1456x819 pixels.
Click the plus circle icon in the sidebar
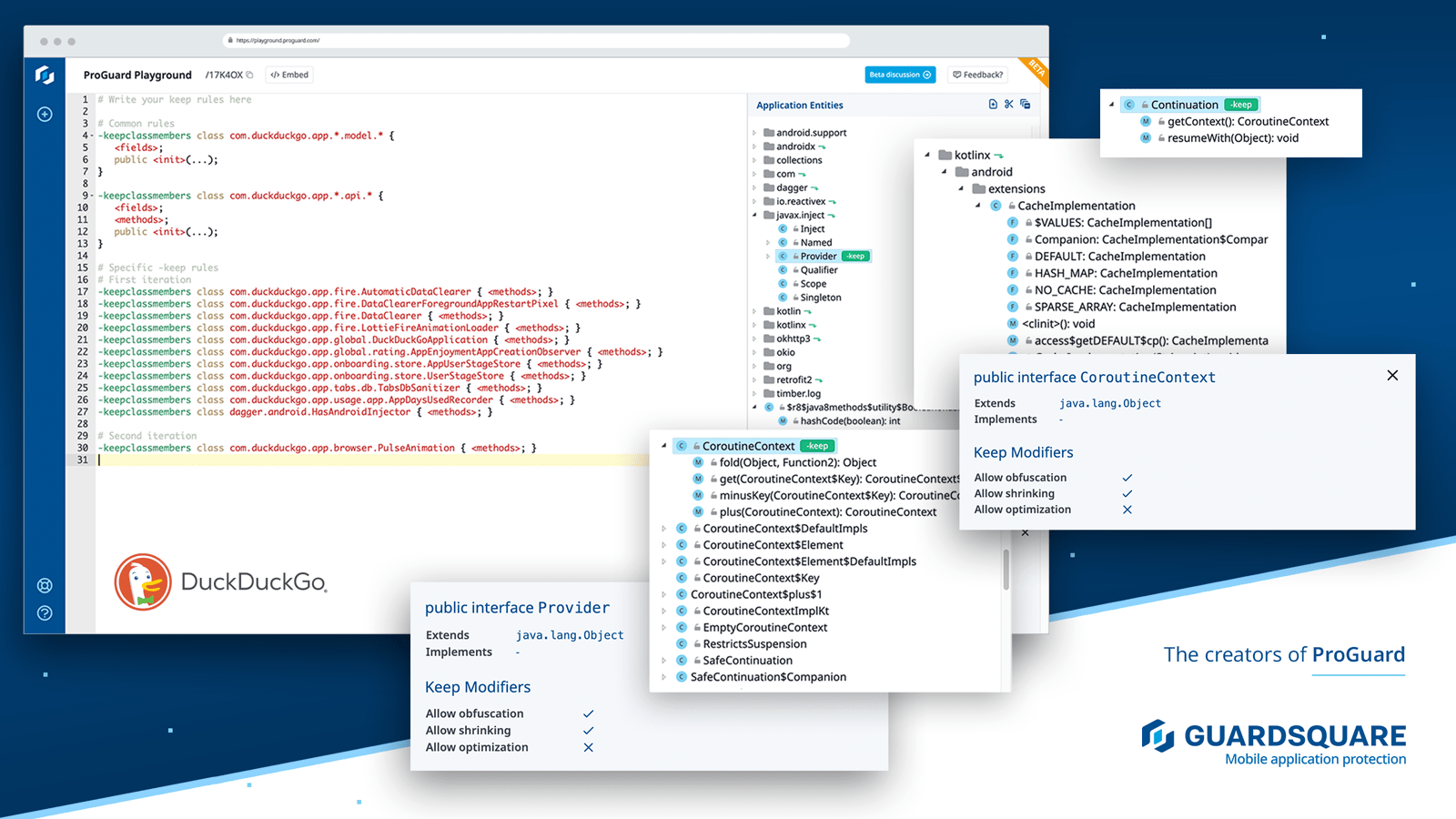pos(45,114)
